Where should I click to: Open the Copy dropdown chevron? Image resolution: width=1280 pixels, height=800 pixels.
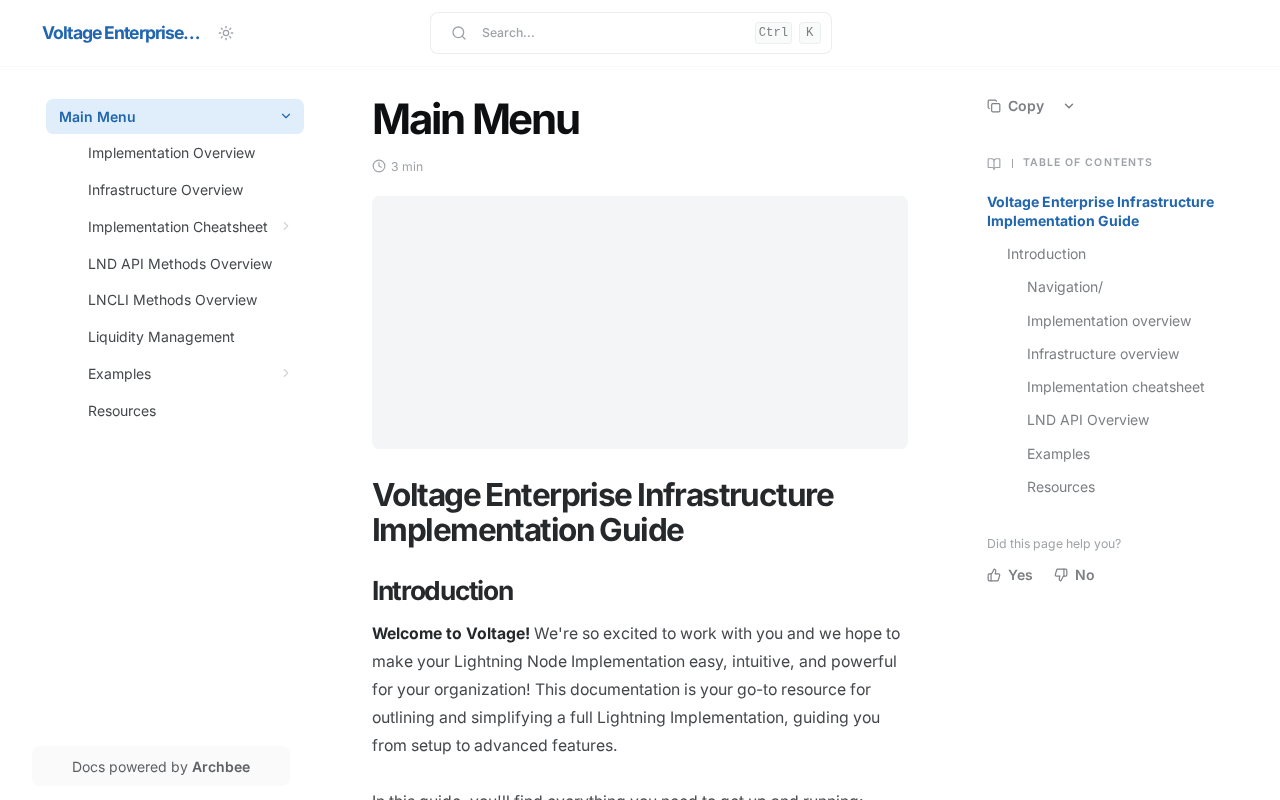pyautogui.click(x=1069, y=106)
